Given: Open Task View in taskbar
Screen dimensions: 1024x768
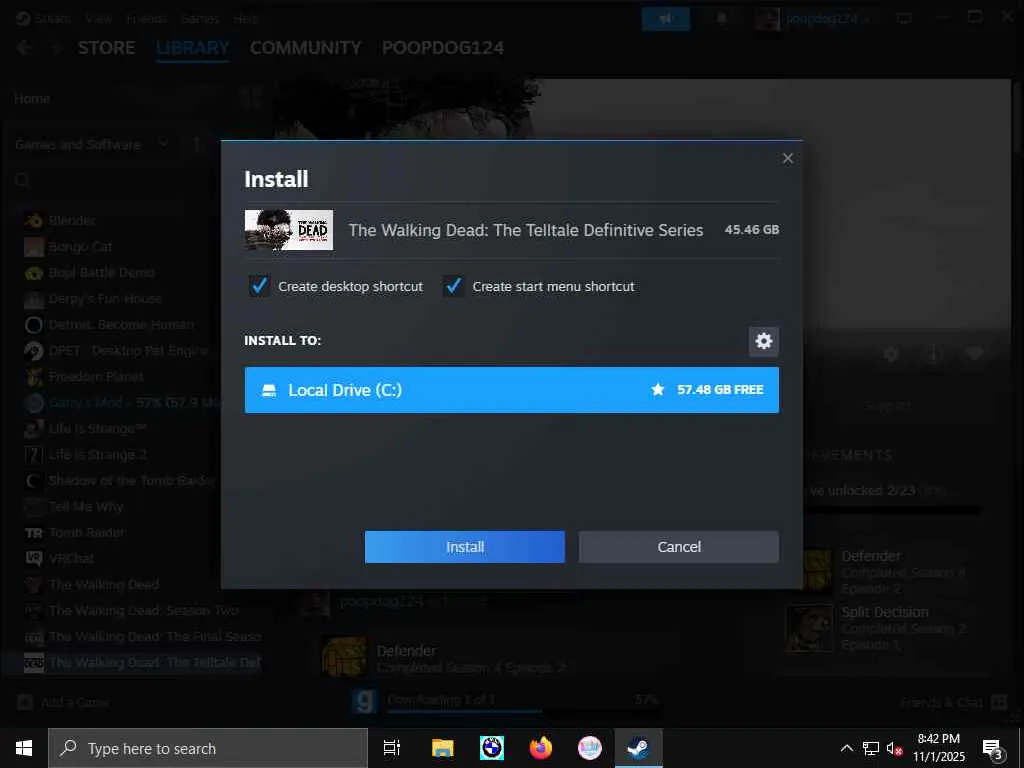Looking at the screenshot, I should (392, 748).
